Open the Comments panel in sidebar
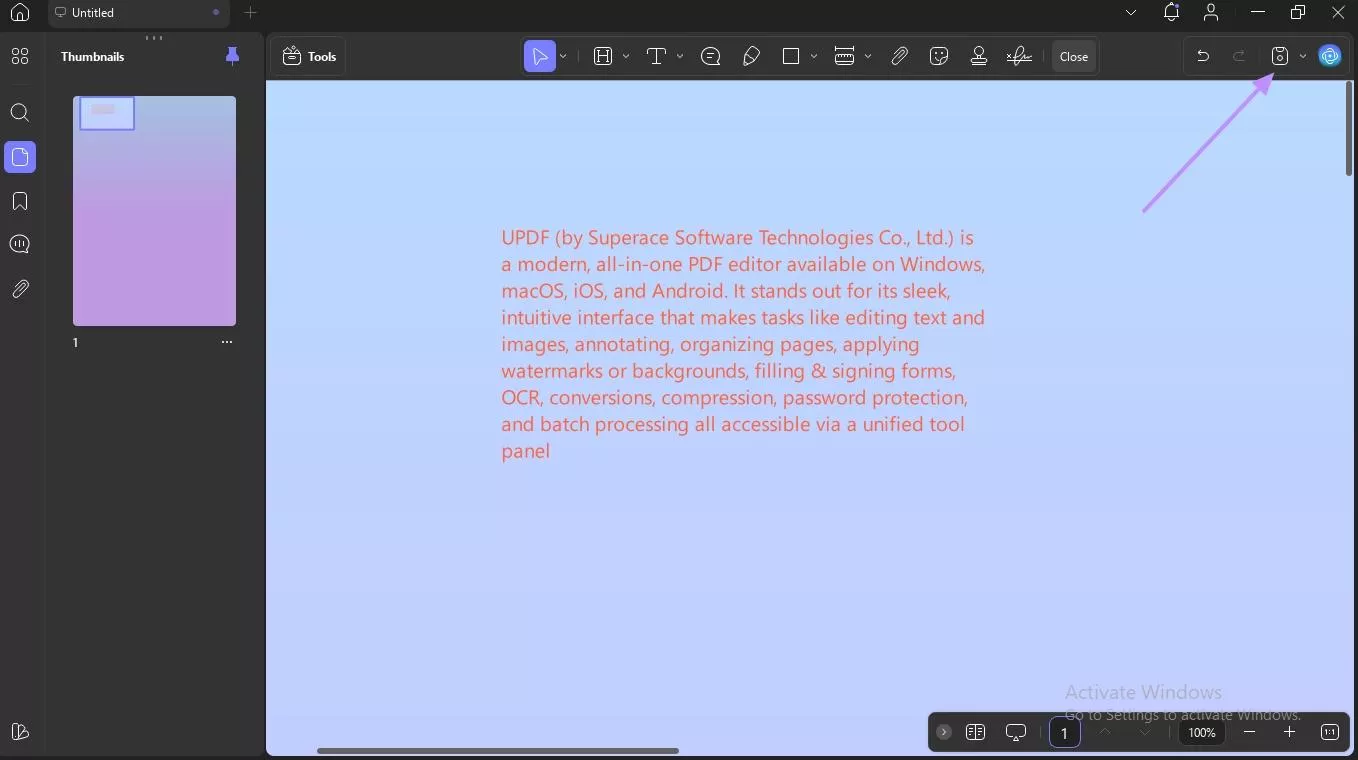This screenshot has width=1358, height=760. pos(20,244)
